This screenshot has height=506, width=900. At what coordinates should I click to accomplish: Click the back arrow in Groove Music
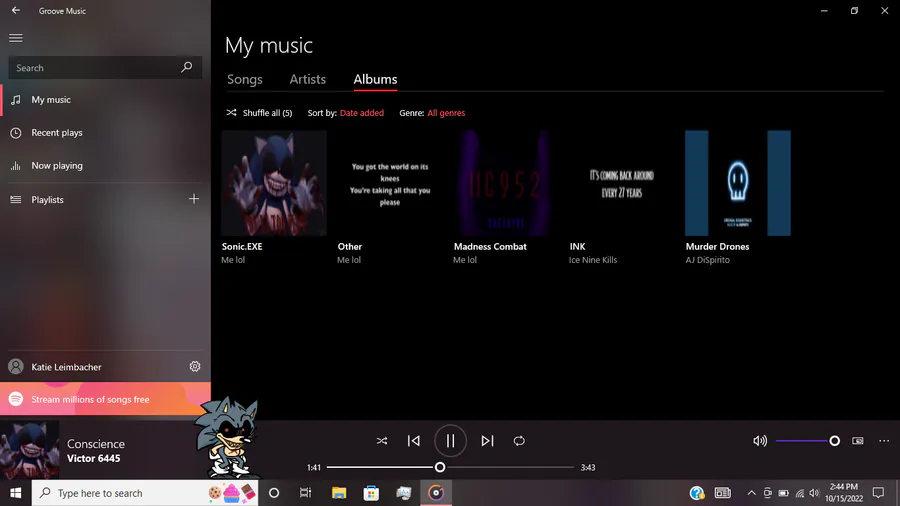[15, 10]
